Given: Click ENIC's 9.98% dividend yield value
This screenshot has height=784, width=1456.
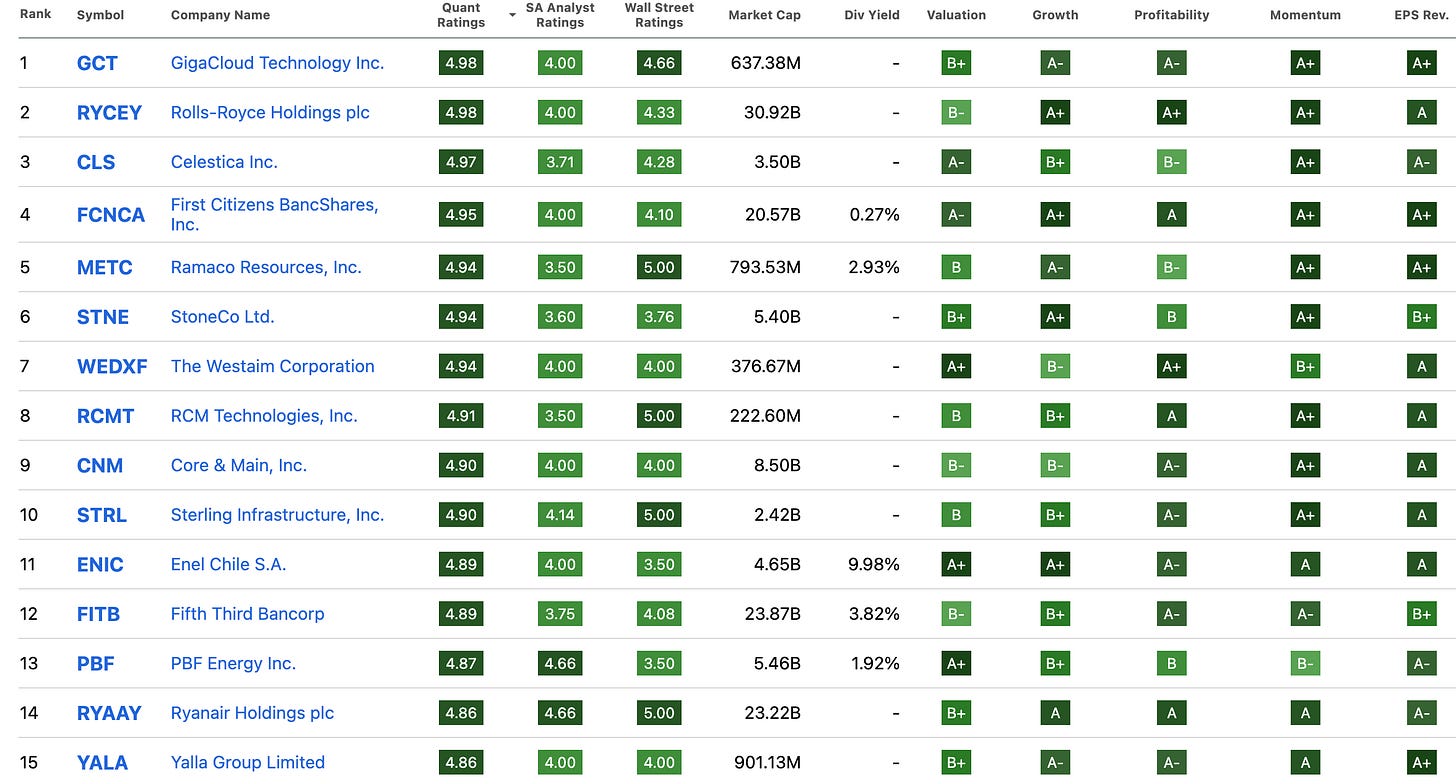Looking at the screenshot, I should coord(874,565).
